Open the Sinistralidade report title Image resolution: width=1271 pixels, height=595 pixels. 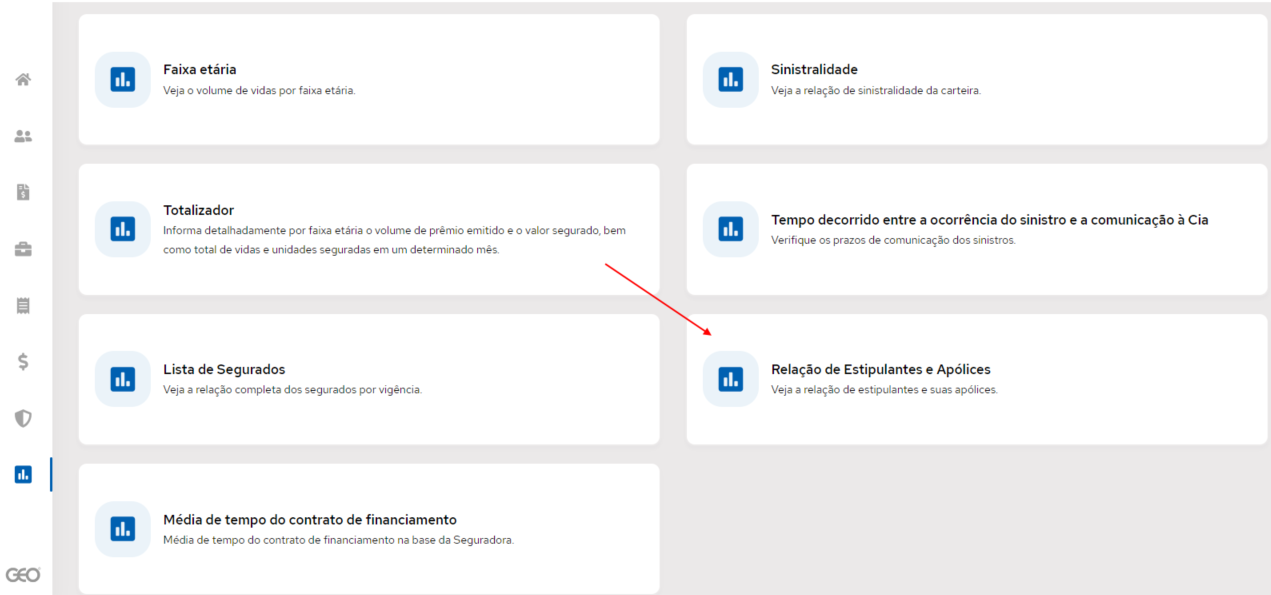pos(814,70)
